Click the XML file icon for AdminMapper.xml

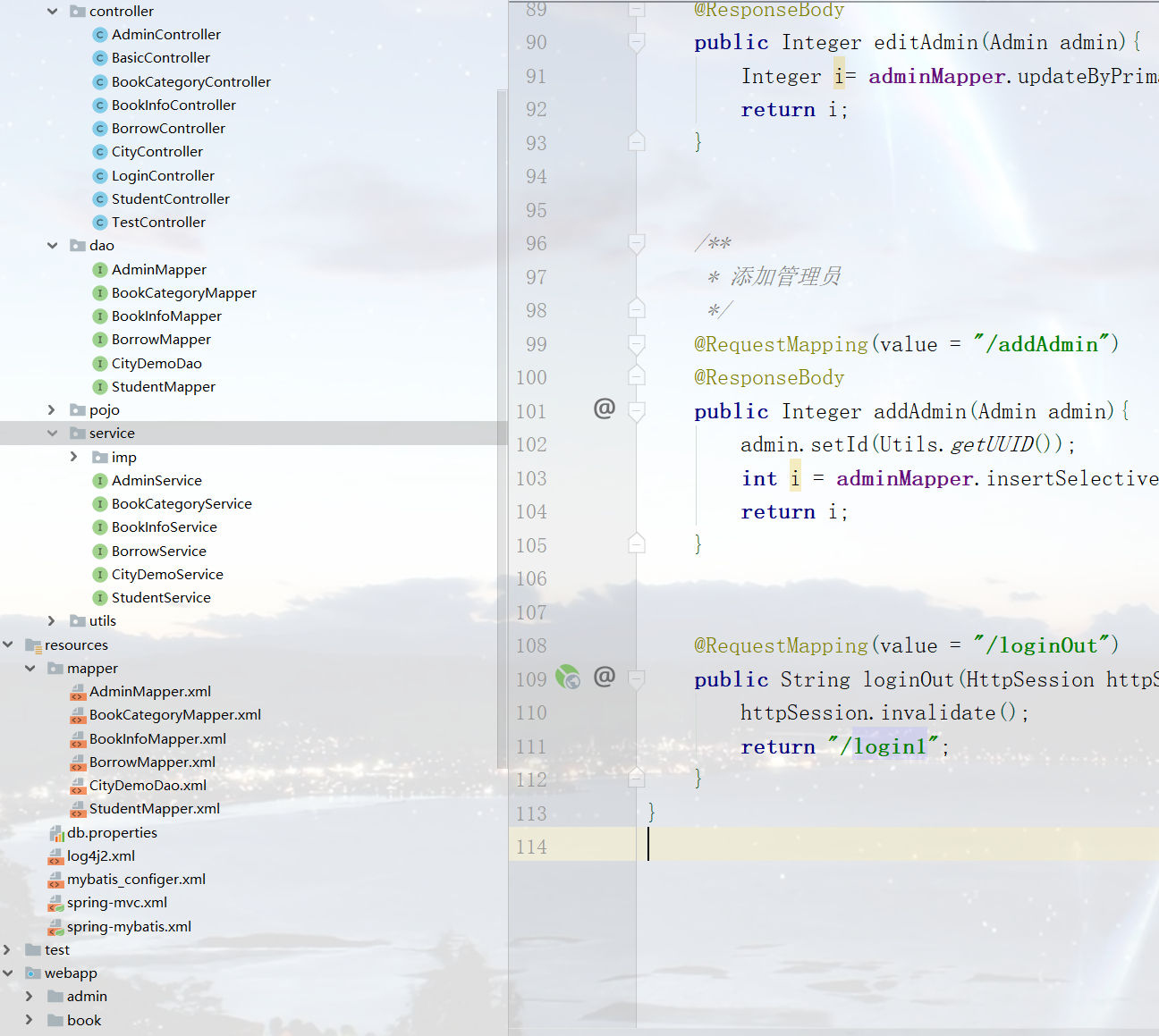(78, 692)
